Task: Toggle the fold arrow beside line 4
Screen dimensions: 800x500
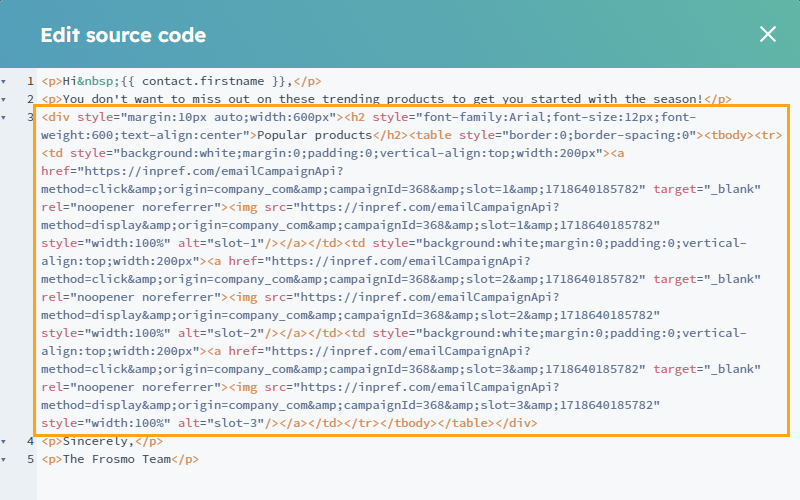Action: pos(4,441)
